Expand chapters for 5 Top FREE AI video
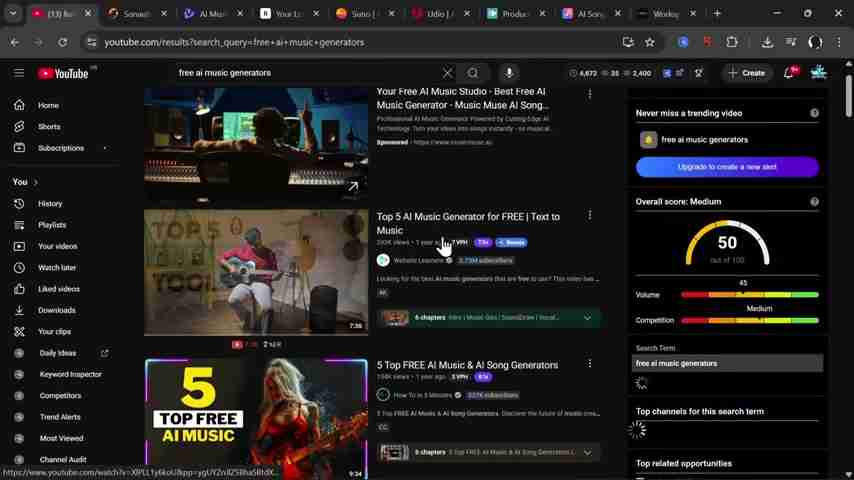Image resolution: width=854 pixels, height=480 pixels. click(587, 452)
